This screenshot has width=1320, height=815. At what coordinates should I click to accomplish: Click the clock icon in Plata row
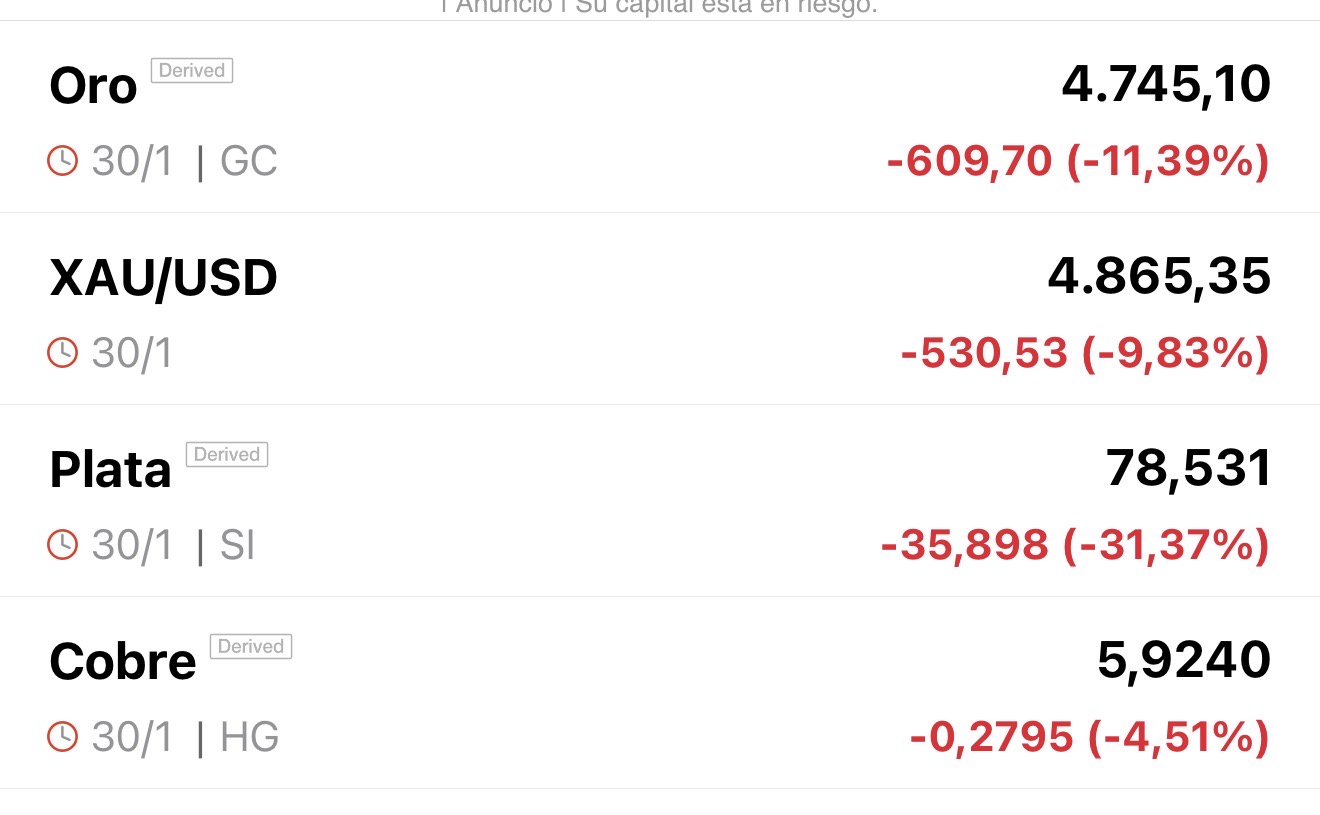(62, 545)
